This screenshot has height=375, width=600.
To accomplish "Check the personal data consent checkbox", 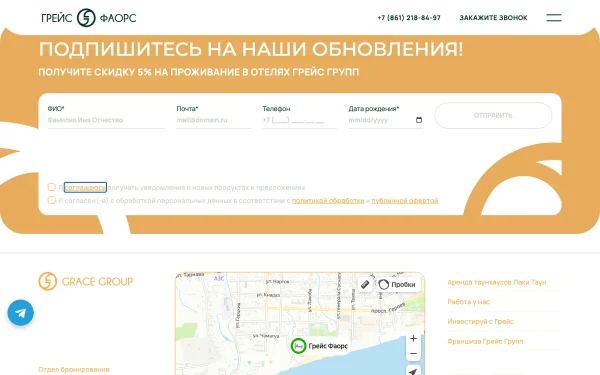I will coord(52,200).
